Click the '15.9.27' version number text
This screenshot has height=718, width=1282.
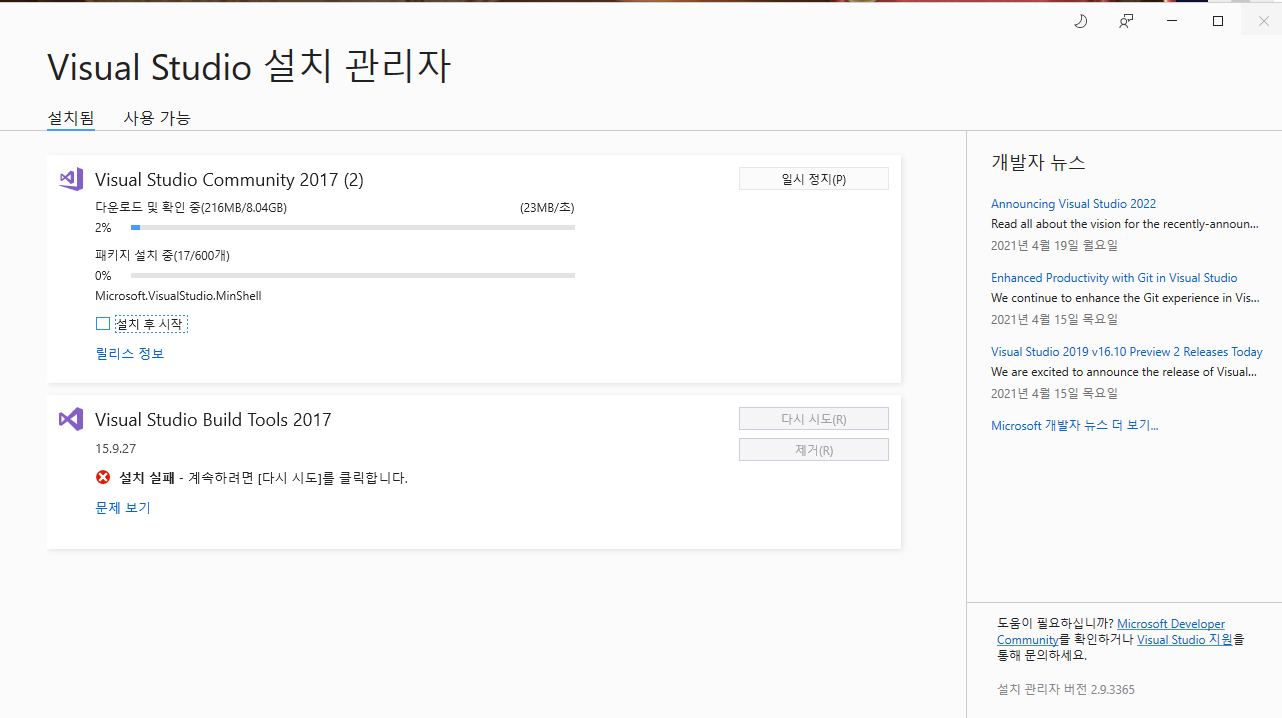click(115, 448)
